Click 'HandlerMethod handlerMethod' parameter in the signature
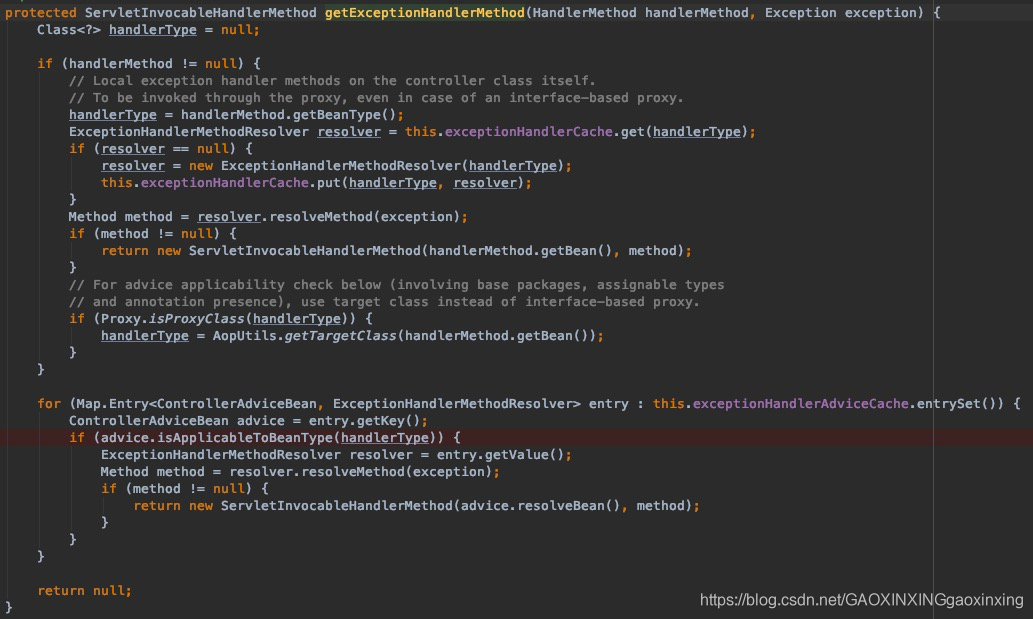1033x619 pixels. (640, 13)
